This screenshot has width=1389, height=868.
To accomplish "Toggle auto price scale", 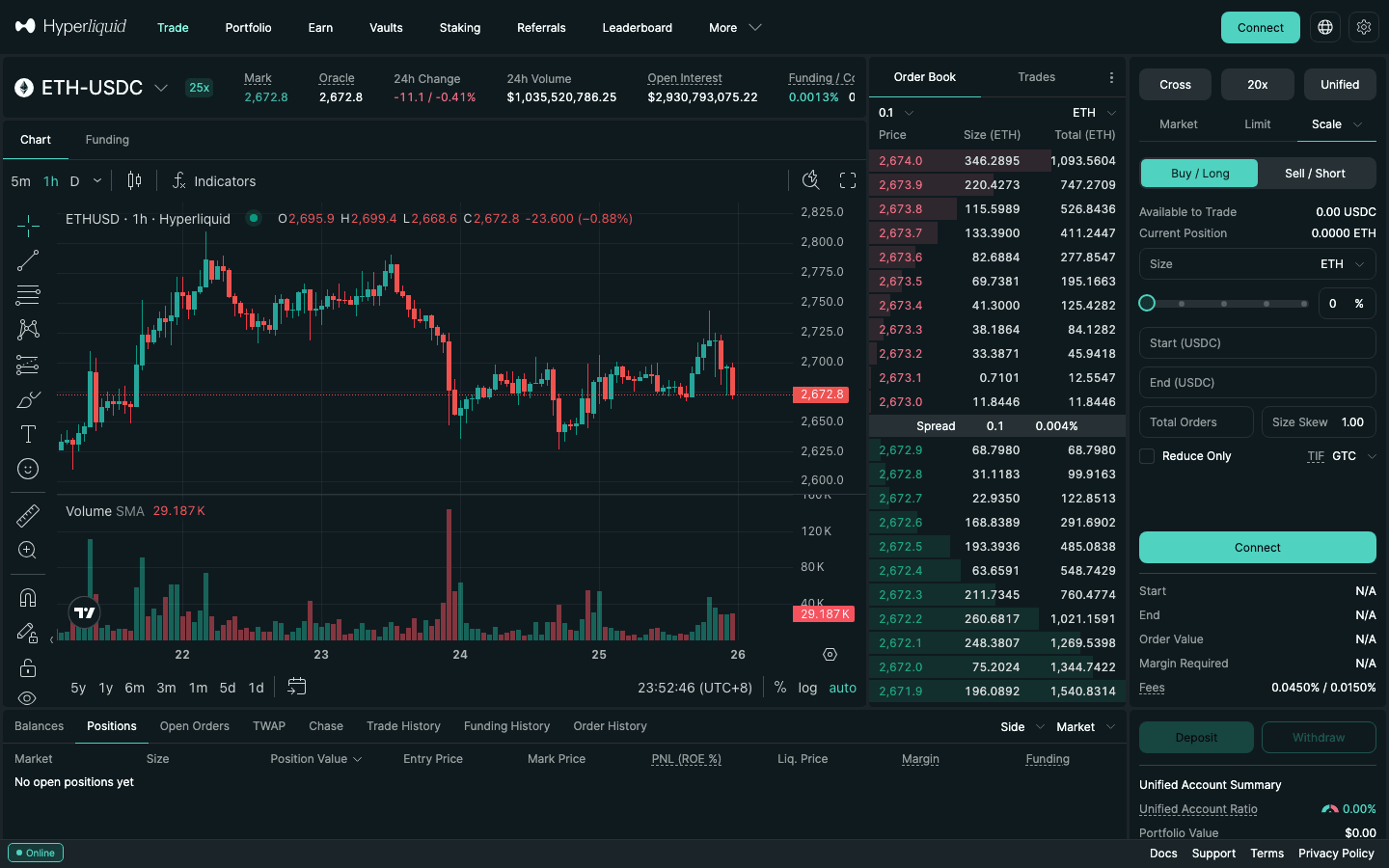I will (x=842, y=688).
